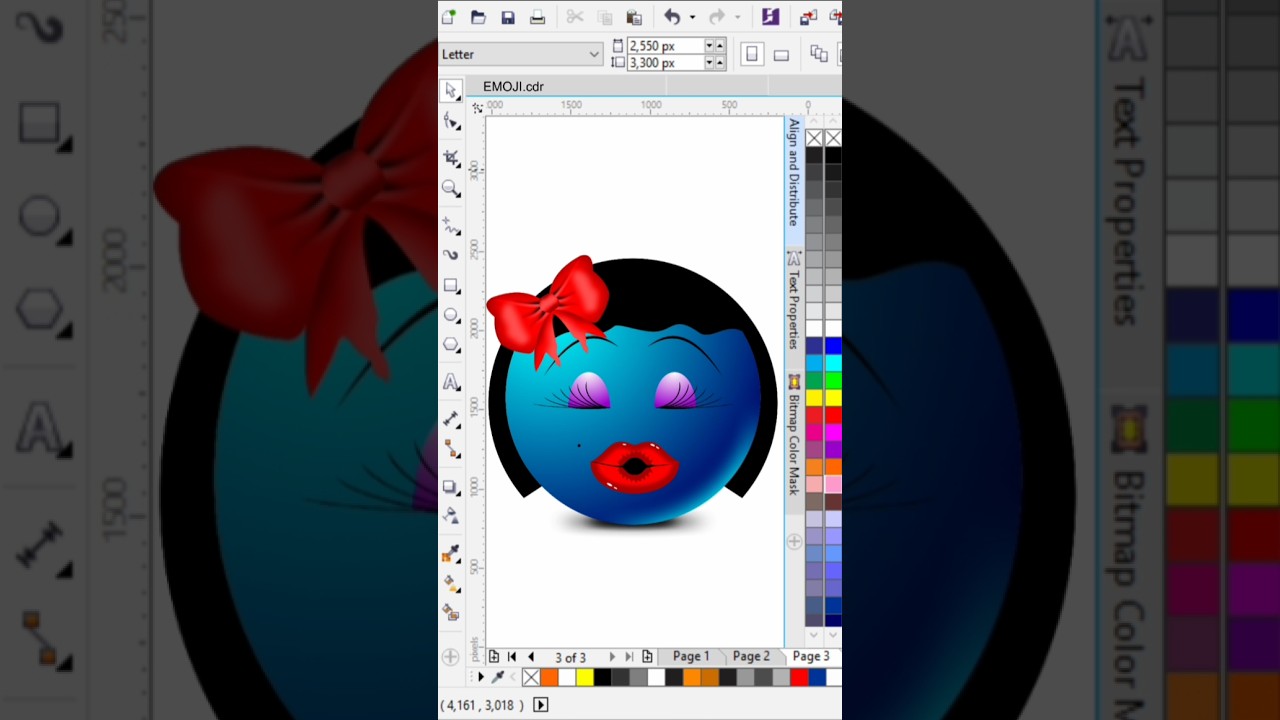
Task: Select the Color Eyedropper tool
Action: point(451,553)
